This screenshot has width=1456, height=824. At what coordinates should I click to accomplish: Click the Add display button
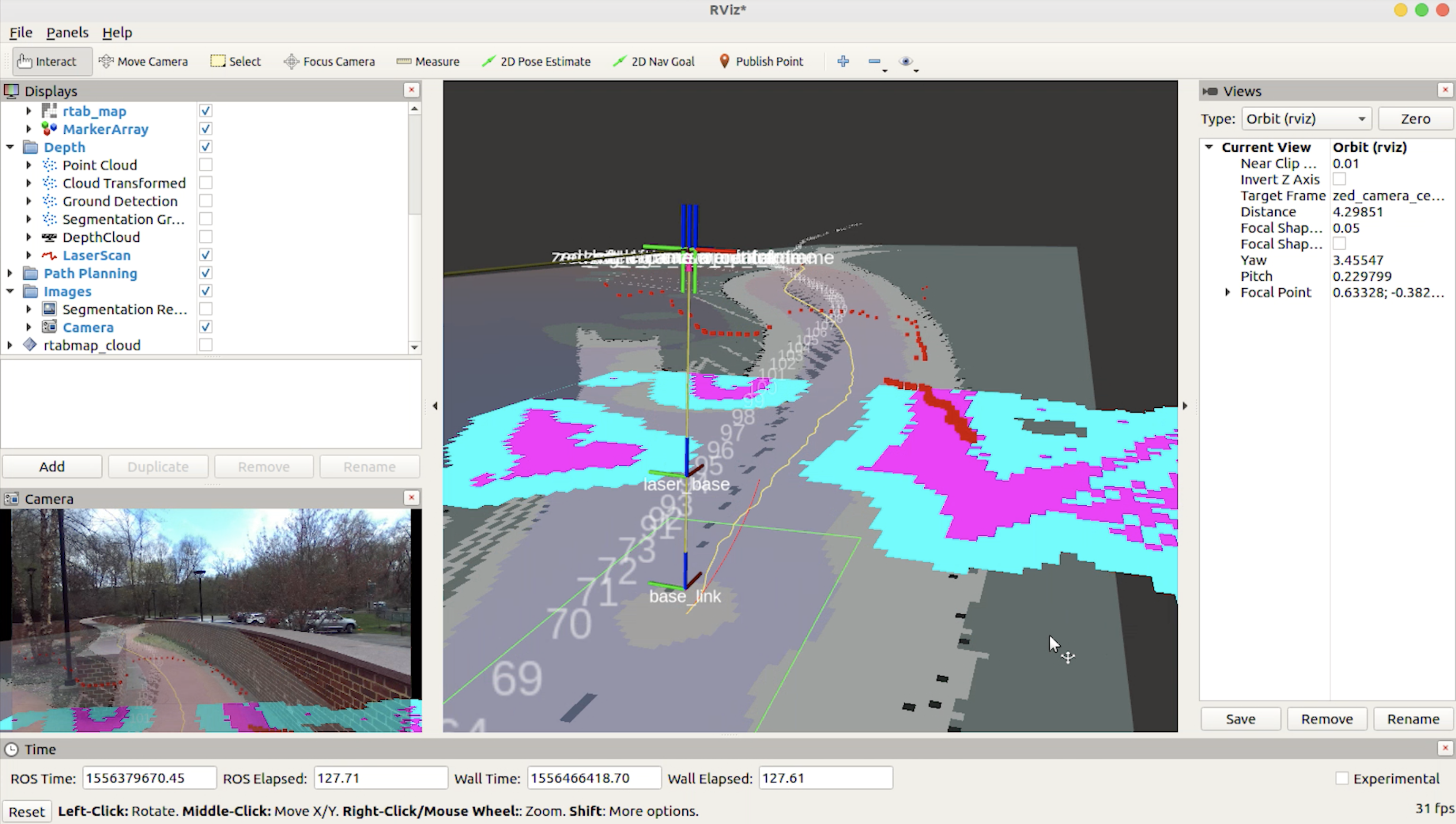point(52,466)
